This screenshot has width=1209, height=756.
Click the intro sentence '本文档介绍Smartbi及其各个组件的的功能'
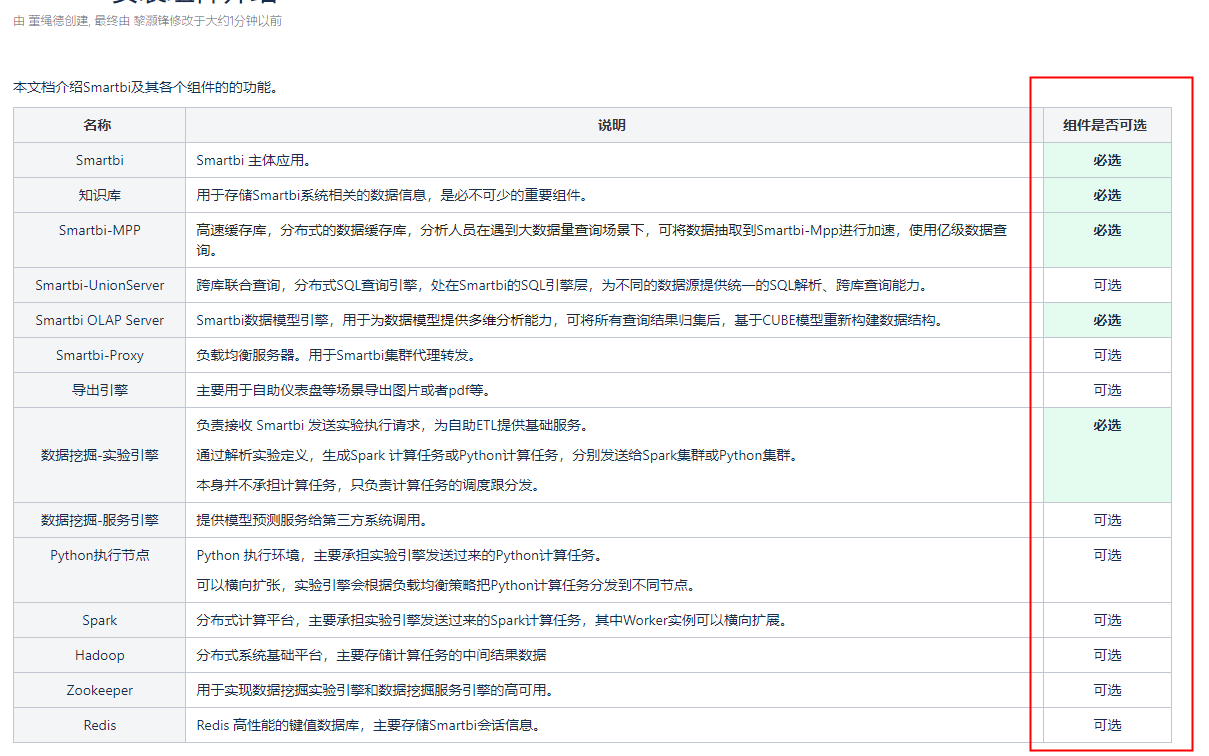click(145, 88)
